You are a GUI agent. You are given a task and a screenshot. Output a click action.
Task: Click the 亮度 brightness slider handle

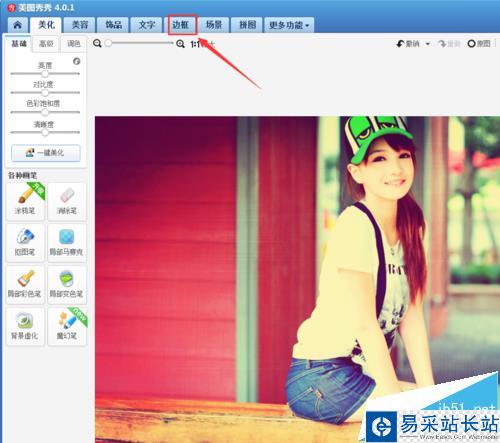pos(45,74)
